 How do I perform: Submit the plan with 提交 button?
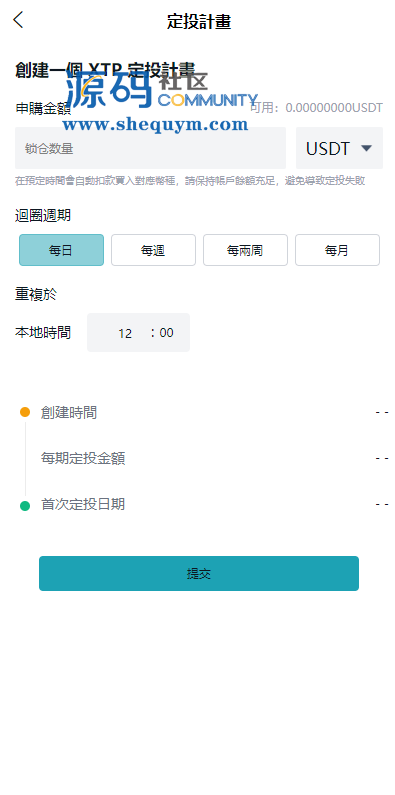pyautogui.click(x=199, y=573)
